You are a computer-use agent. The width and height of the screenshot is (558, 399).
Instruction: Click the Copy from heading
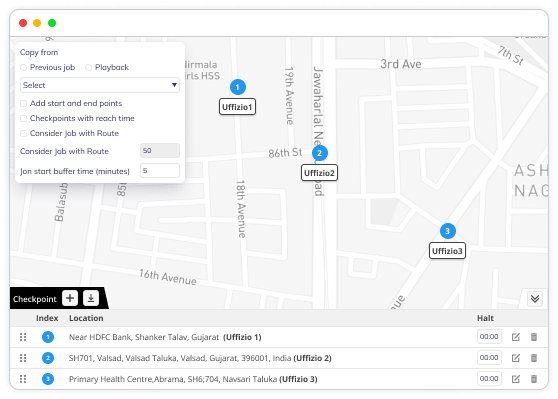39,52
